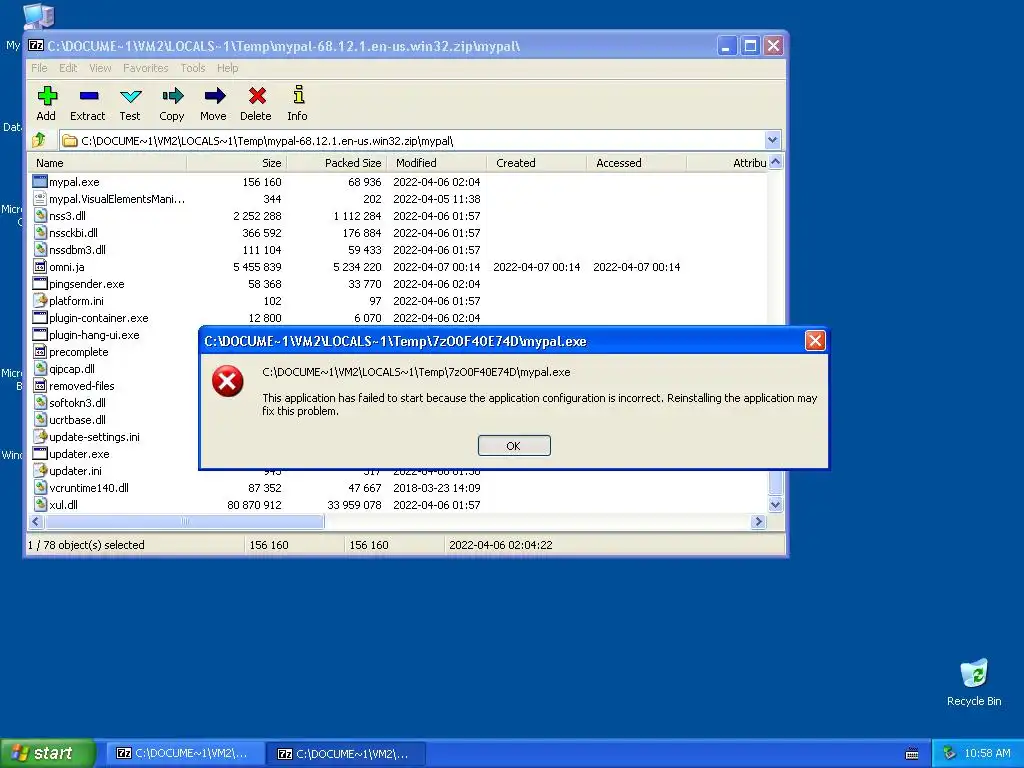This screenshot has width=1024, height=768.
Task: Select the xul.dll file icon
Action: pos(40,504)
